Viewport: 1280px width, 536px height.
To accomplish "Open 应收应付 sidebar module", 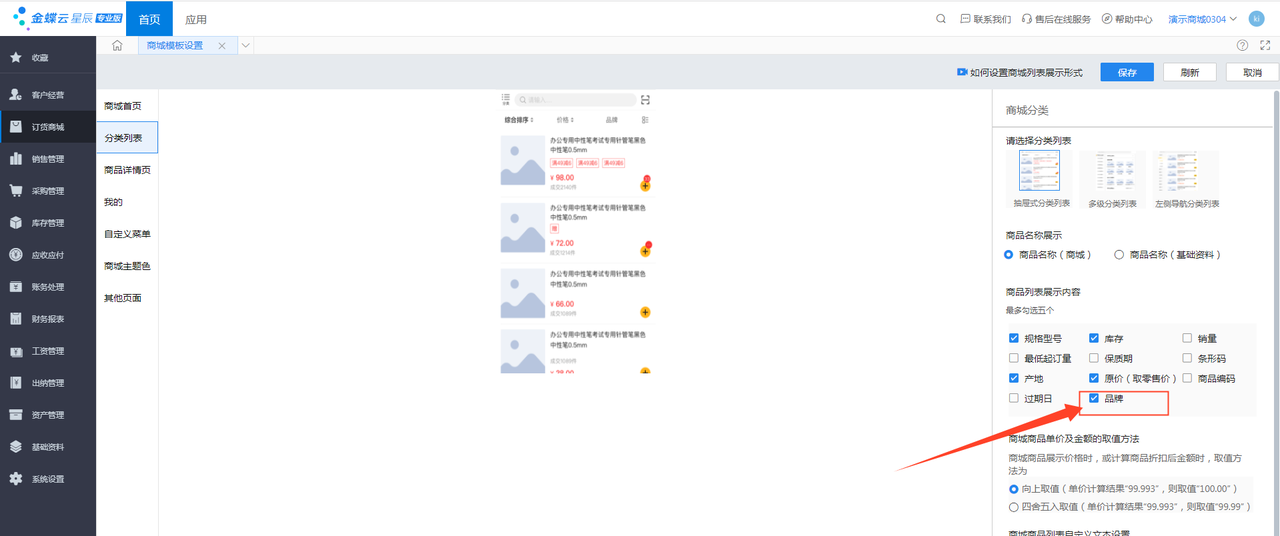I will (48, 255).
